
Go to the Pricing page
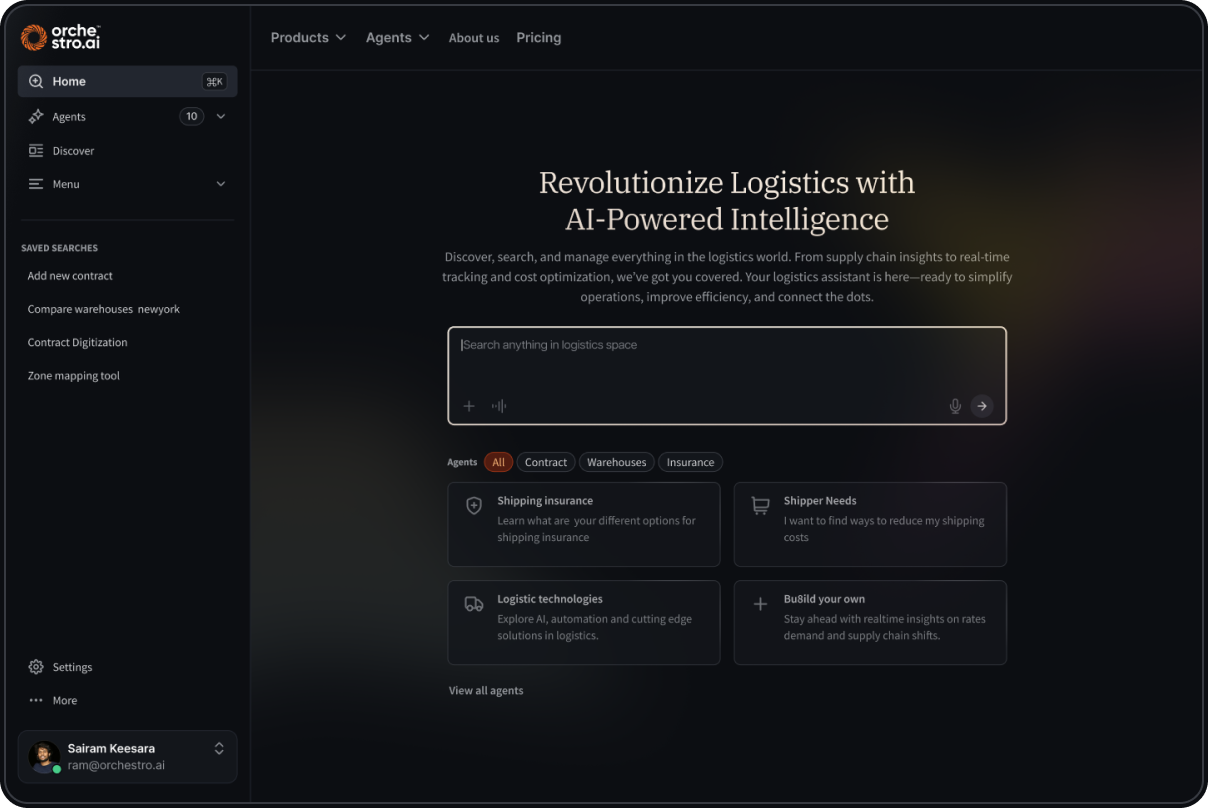[538, 37]
